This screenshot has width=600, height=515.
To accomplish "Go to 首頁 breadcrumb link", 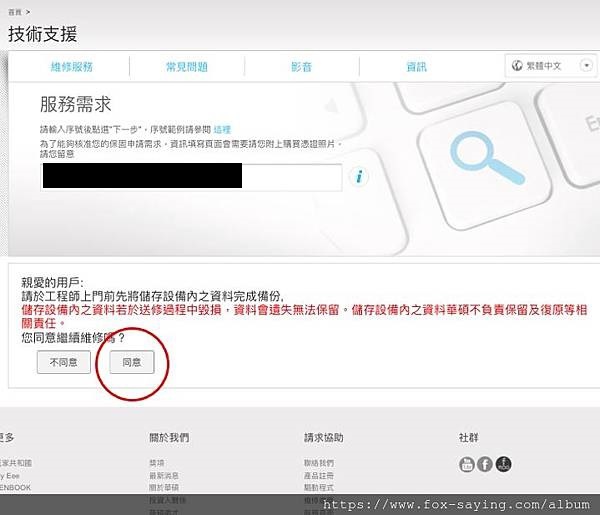I will click(15, 12).
